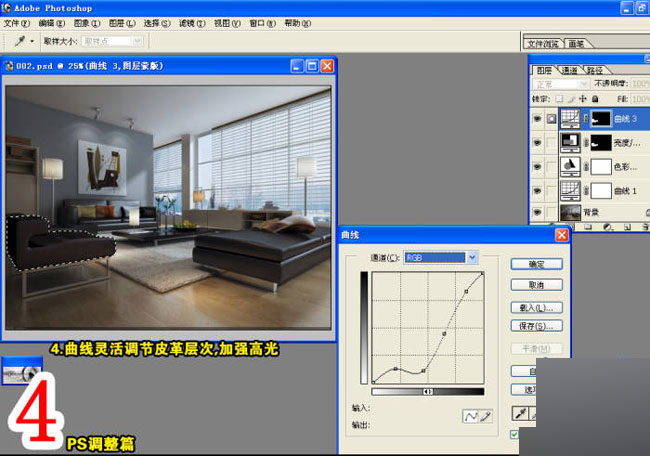Click the 曲线 3 curves adjustment thumbnail
The width and height of the screenshot is (650, 456).
pyautogui.click(x=570, y=119)
